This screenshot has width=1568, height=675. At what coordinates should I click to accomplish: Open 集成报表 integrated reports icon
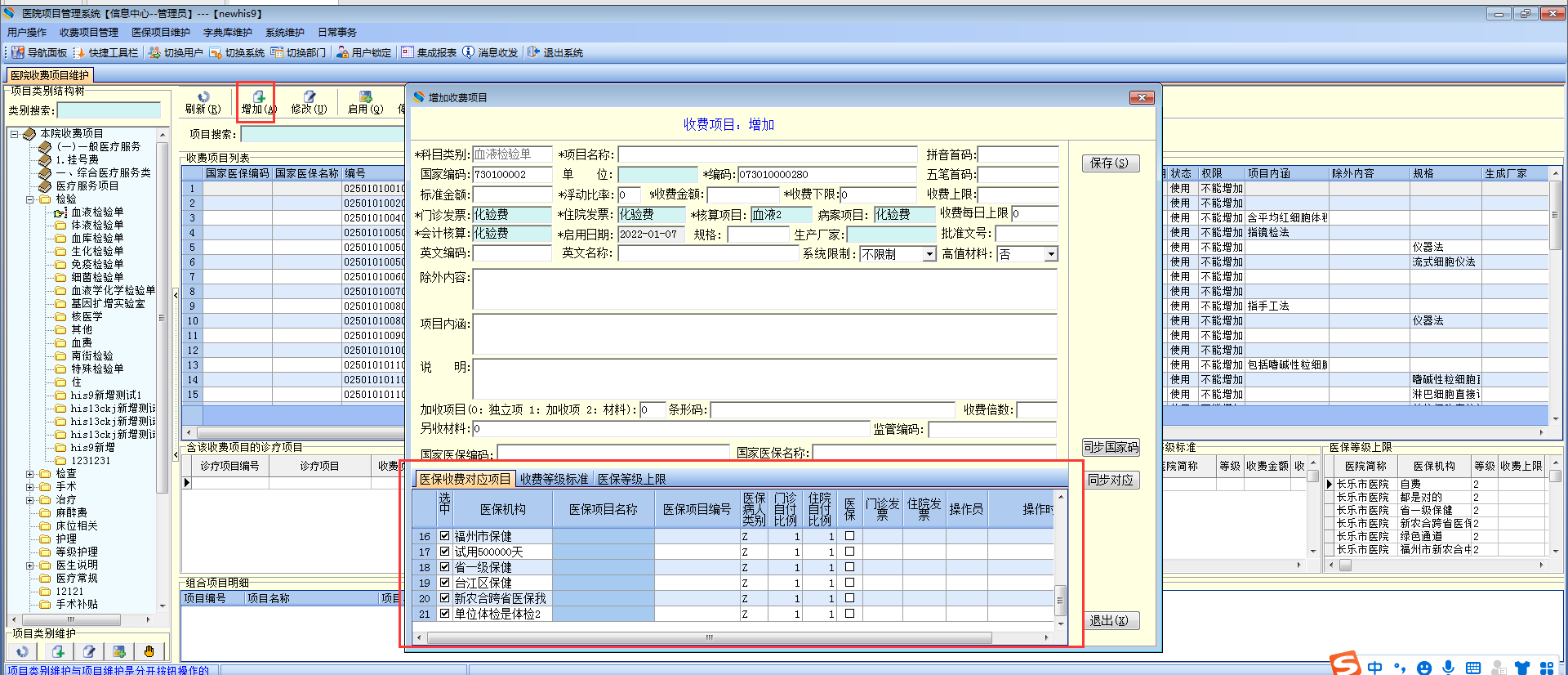(x=408, y=52)
